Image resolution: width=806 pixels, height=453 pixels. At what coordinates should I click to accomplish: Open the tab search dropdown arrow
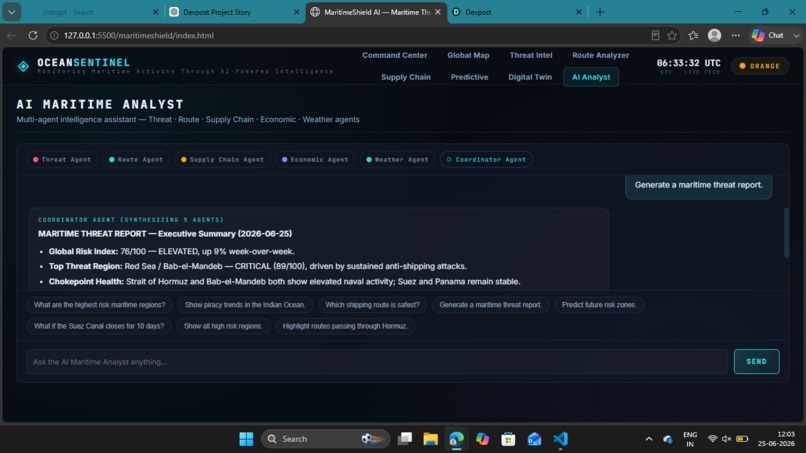[11, 12]
